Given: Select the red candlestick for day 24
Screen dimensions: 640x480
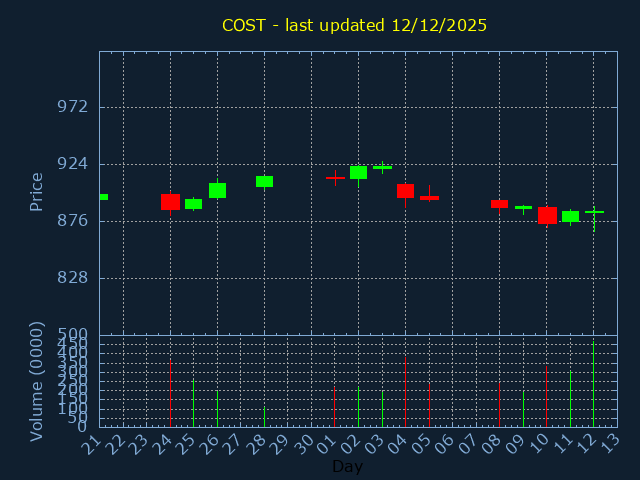Looking at the screenshot, I should (x=170, y=202).
